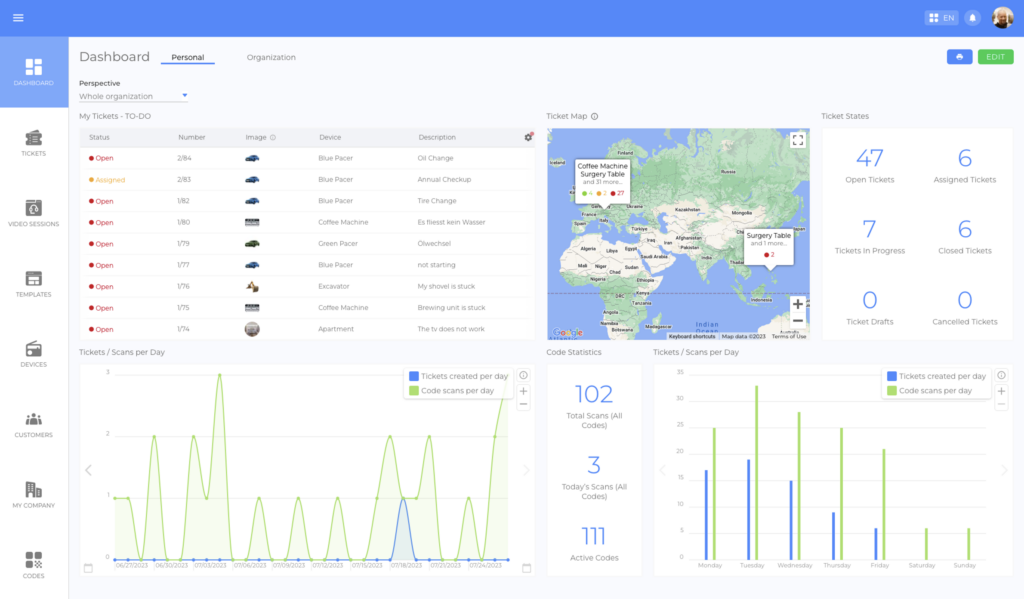
Task: Go to Video Sessions in the sidebar
Action: 33,213
